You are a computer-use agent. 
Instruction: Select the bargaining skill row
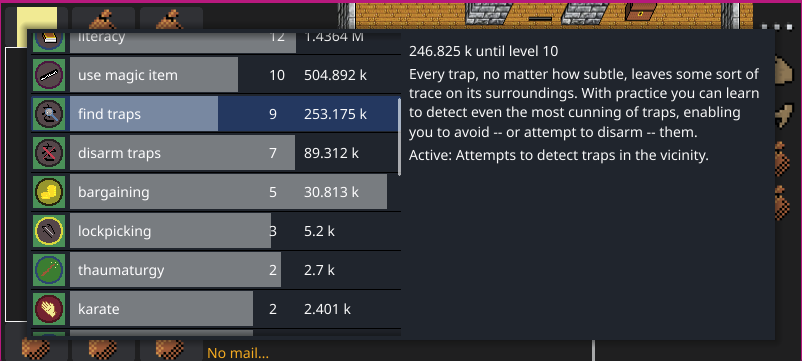215,192
